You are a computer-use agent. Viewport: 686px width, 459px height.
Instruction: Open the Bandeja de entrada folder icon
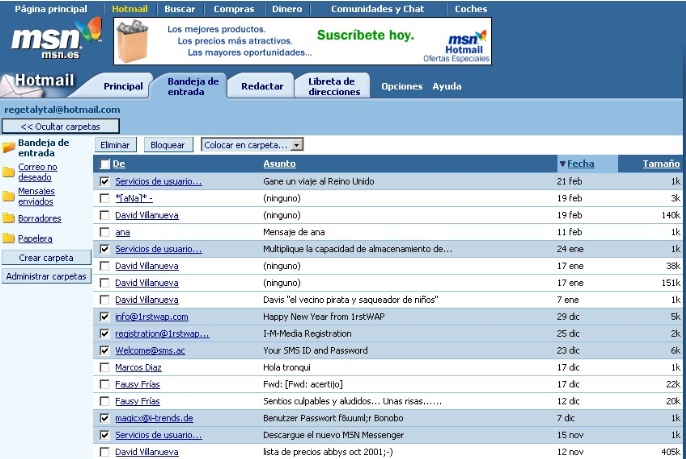[x=9, y=147]
